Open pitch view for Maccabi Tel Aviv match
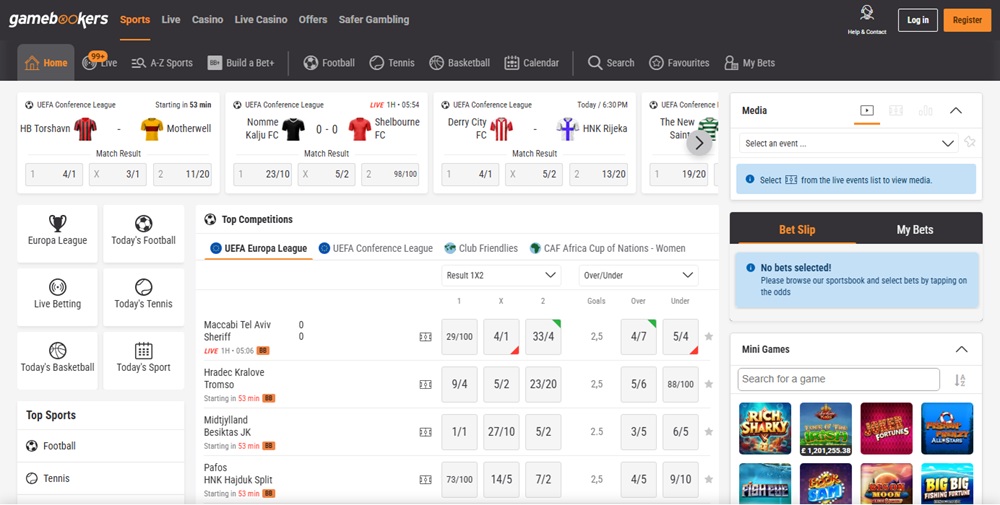The height and width of the screenshot is (505, 1000). pos(425,337)
